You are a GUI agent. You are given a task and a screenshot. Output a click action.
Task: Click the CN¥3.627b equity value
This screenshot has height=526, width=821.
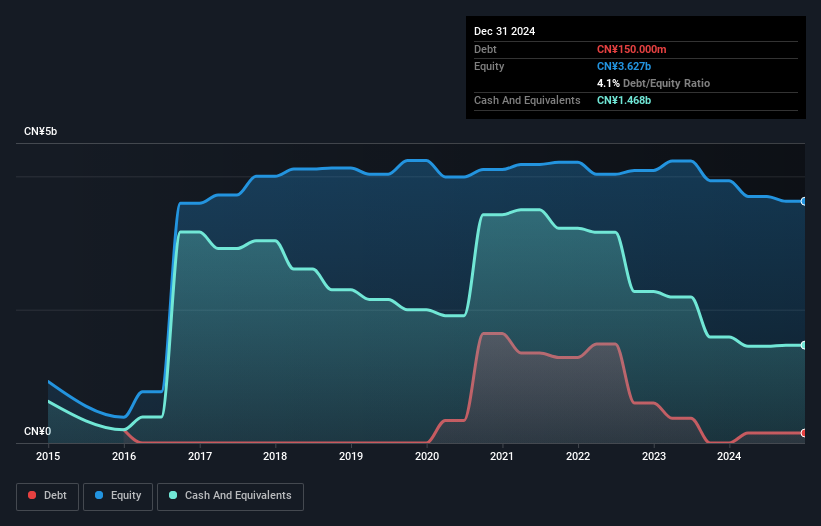(624, 66)
